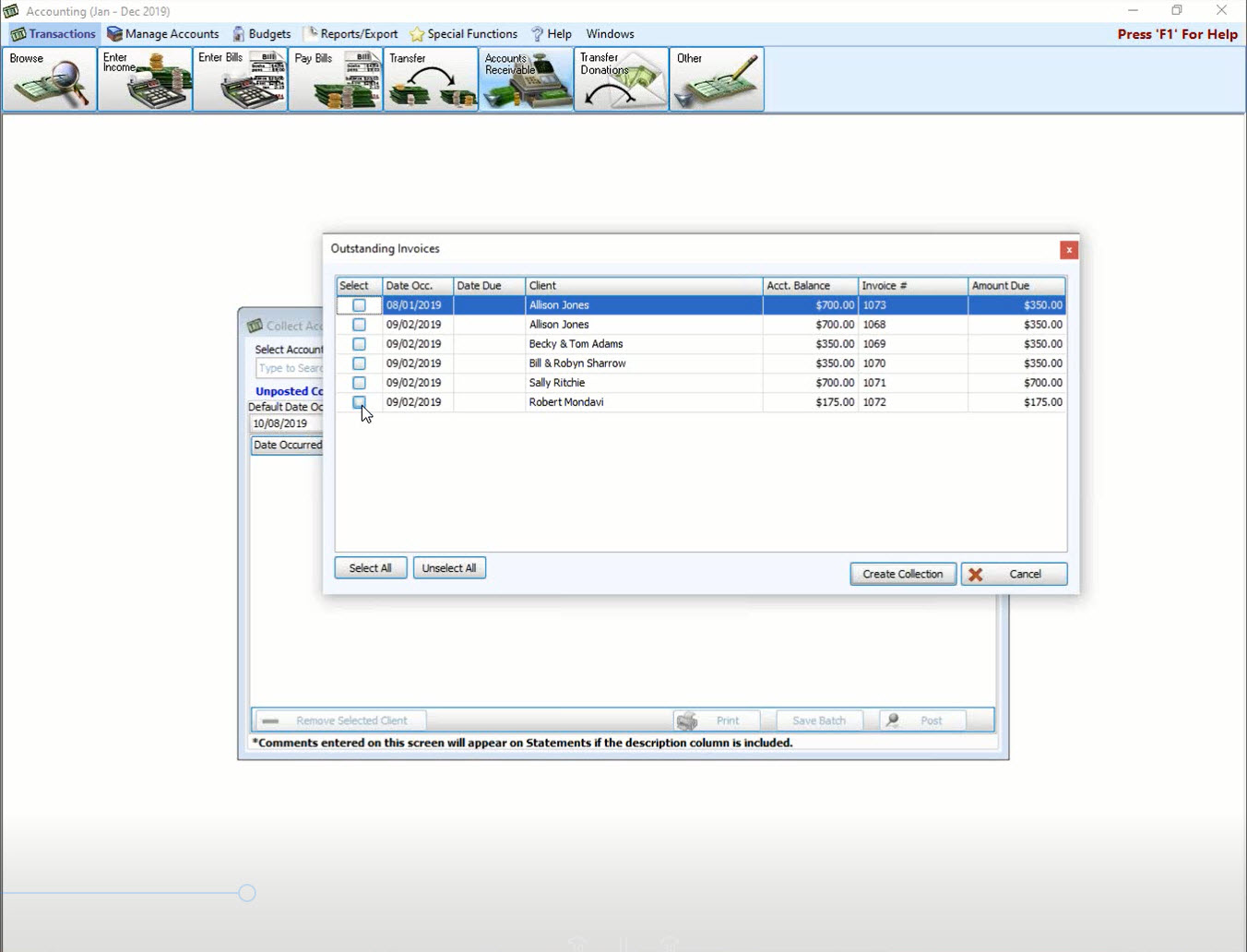Viewport: 1247px width, 952px height.
Task: Click the printer icon on the Print button
Action: [x=688, y=720]
